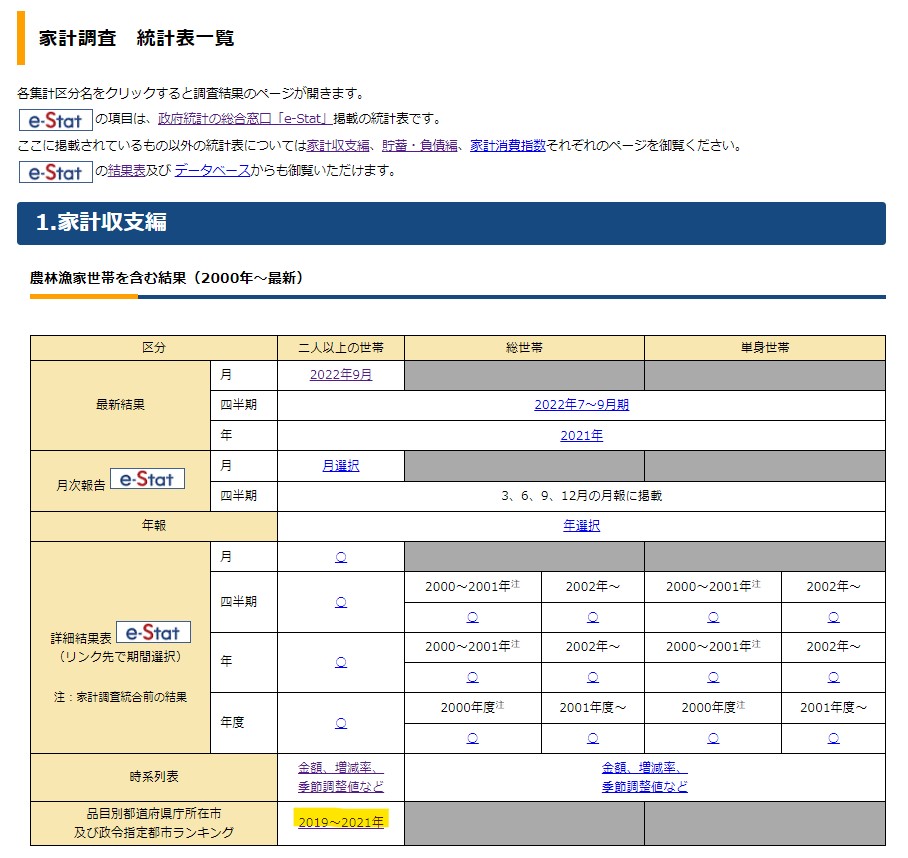Click the 年度 row ○ under 二人以上の世帯
Image resolution: width=908 pixels, height=858 pixels.
(341, 722)
